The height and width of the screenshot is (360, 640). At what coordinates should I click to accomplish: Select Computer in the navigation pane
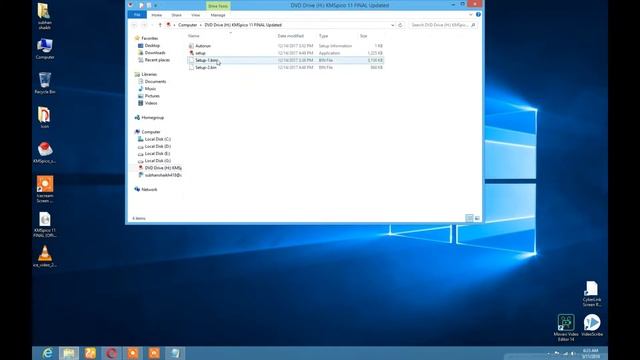[x=151, y=132]
